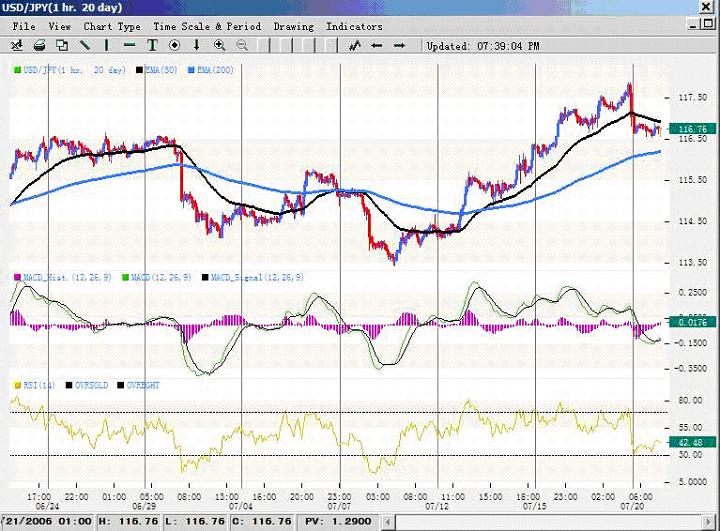Screen dimensions: 720x531
Task: Click the print chart icon
Action: pos(39,45)
